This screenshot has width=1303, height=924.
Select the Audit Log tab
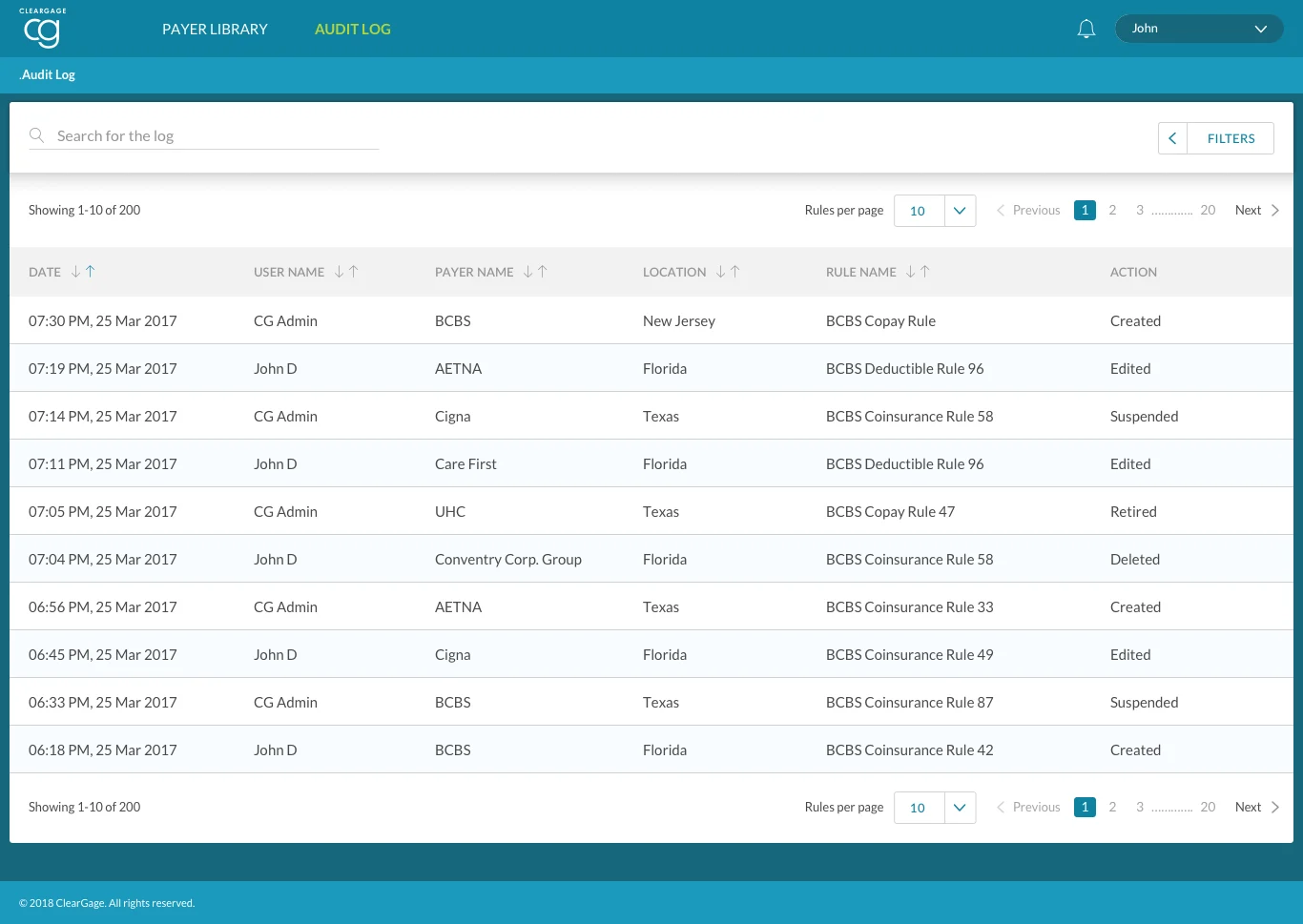pyautogui.click(x=353, y=29)
